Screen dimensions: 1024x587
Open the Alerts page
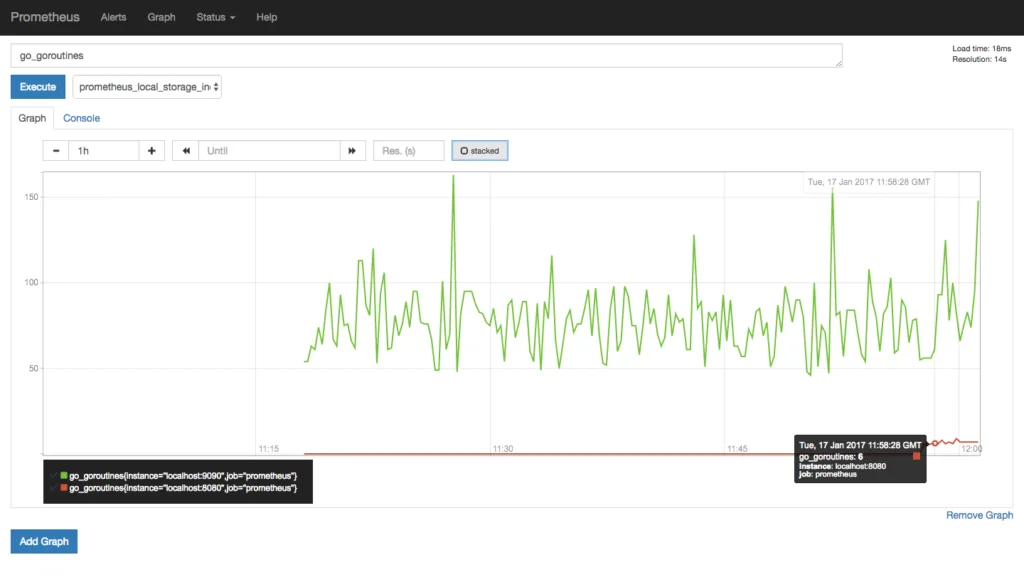coord(113,17)
